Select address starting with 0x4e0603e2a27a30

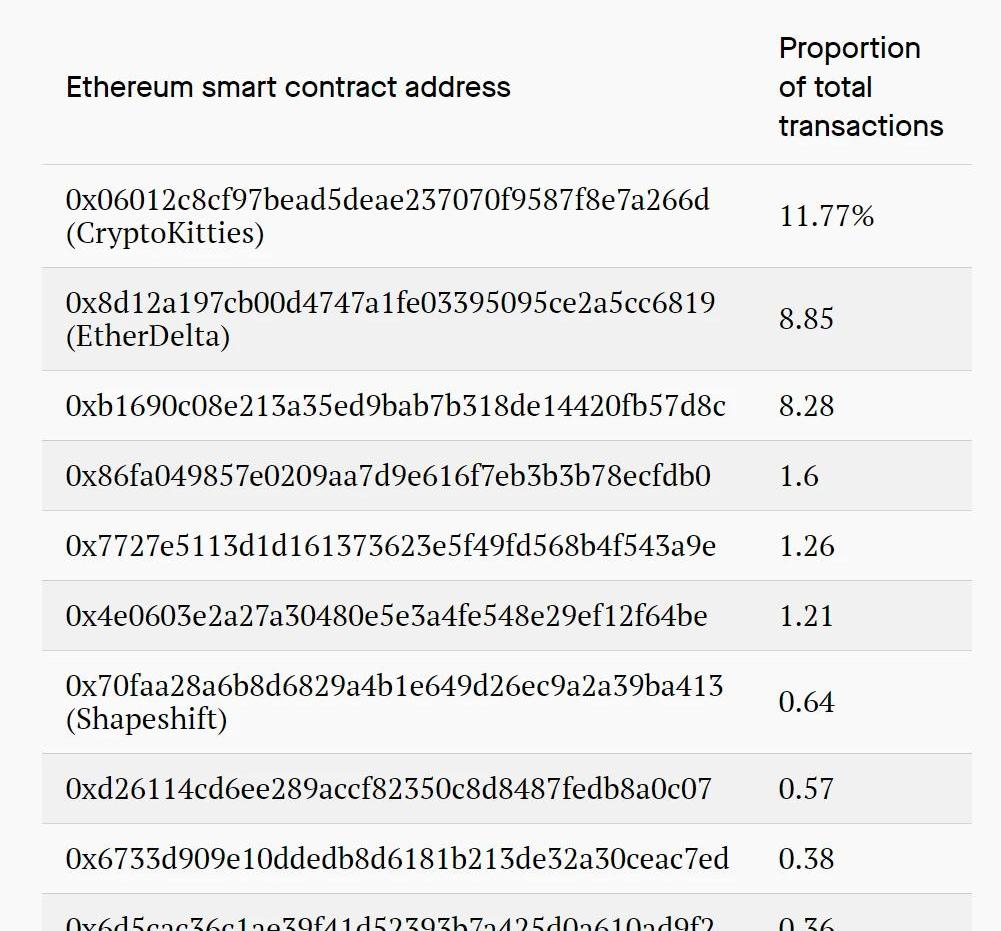[386, 616]
